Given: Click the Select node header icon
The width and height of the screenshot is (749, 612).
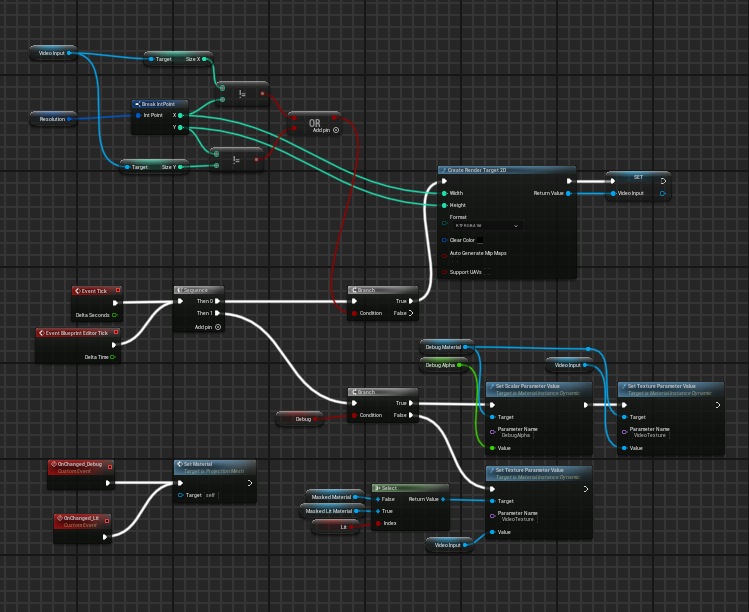Looking at the screenshot, I should [376, 488].
